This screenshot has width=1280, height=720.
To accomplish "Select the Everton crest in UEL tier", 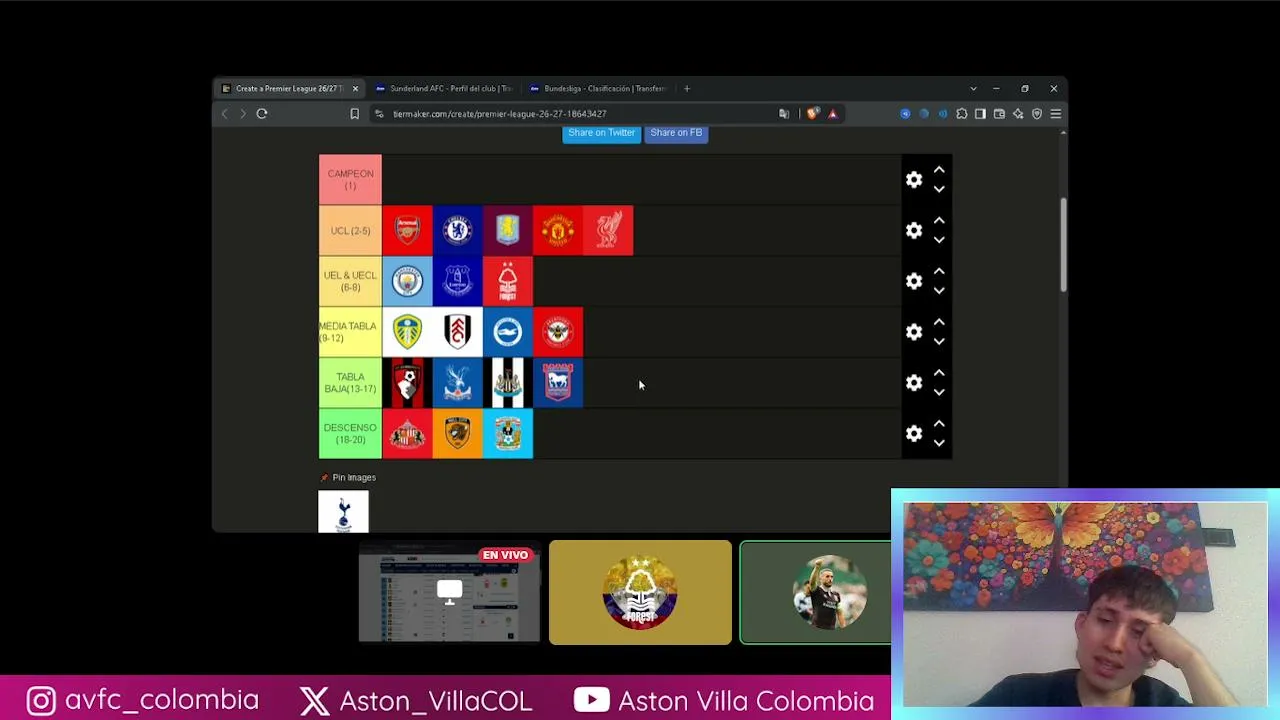I will (457, 281).
